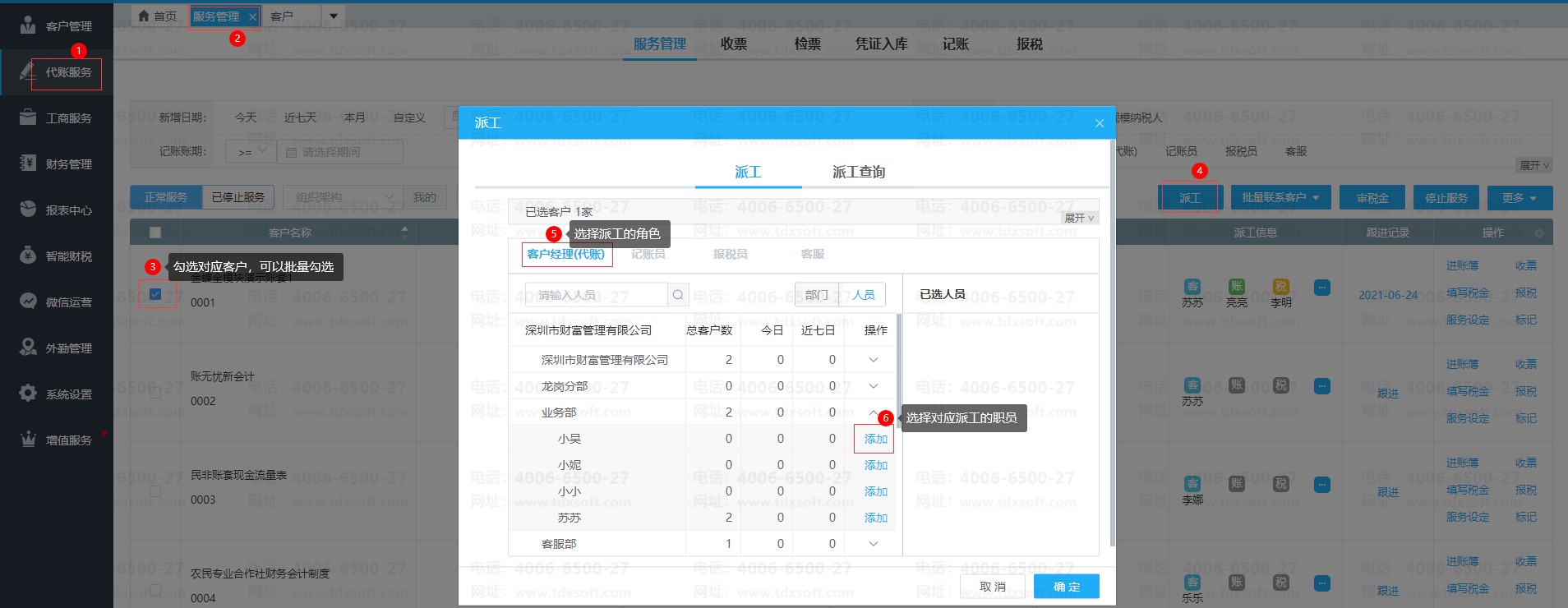The width and height of the screenshot is (1568, 608).
Task: Click the 确定 button
Action: 1066,587
